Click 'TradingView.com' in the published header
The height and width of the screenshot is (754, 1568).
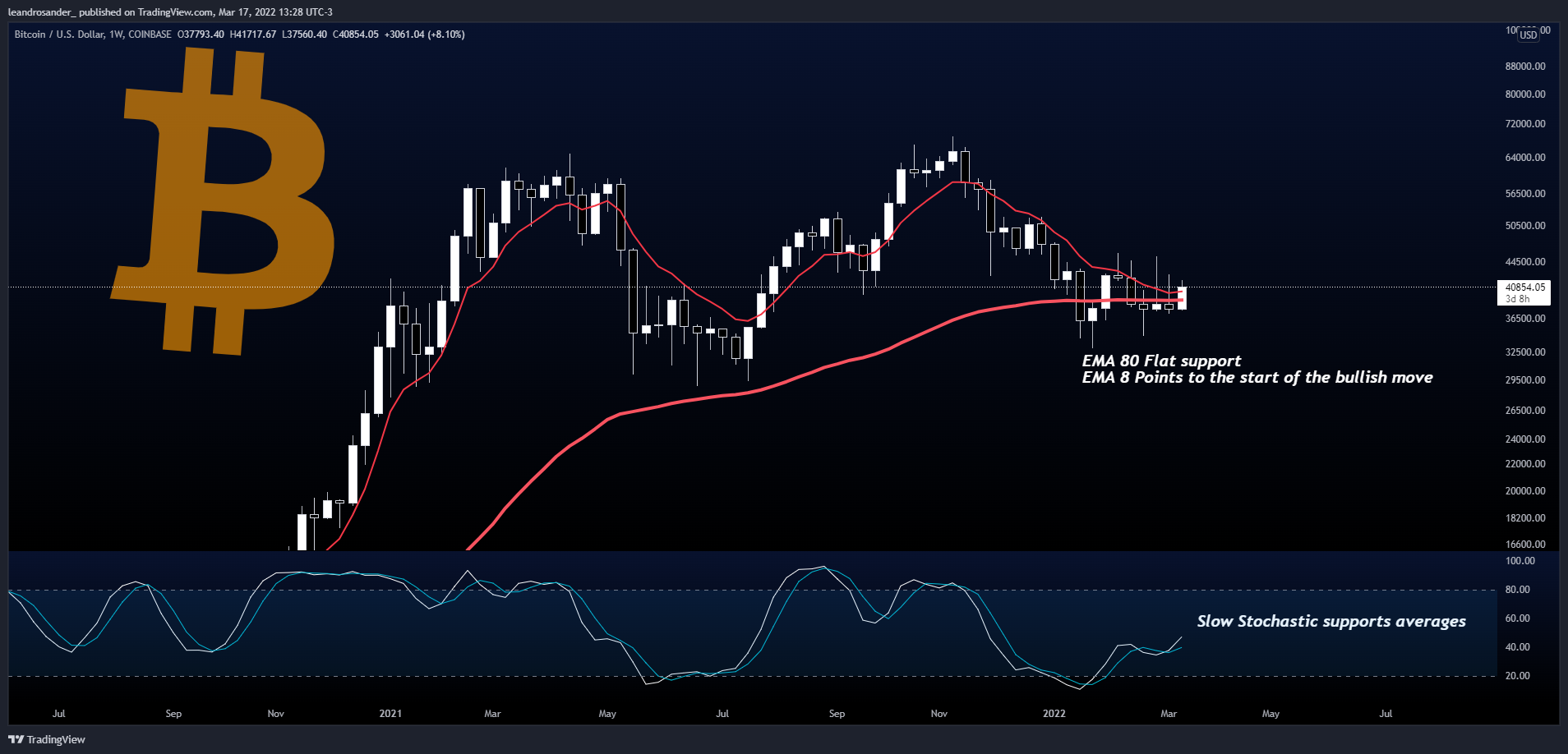click(176, 12)
